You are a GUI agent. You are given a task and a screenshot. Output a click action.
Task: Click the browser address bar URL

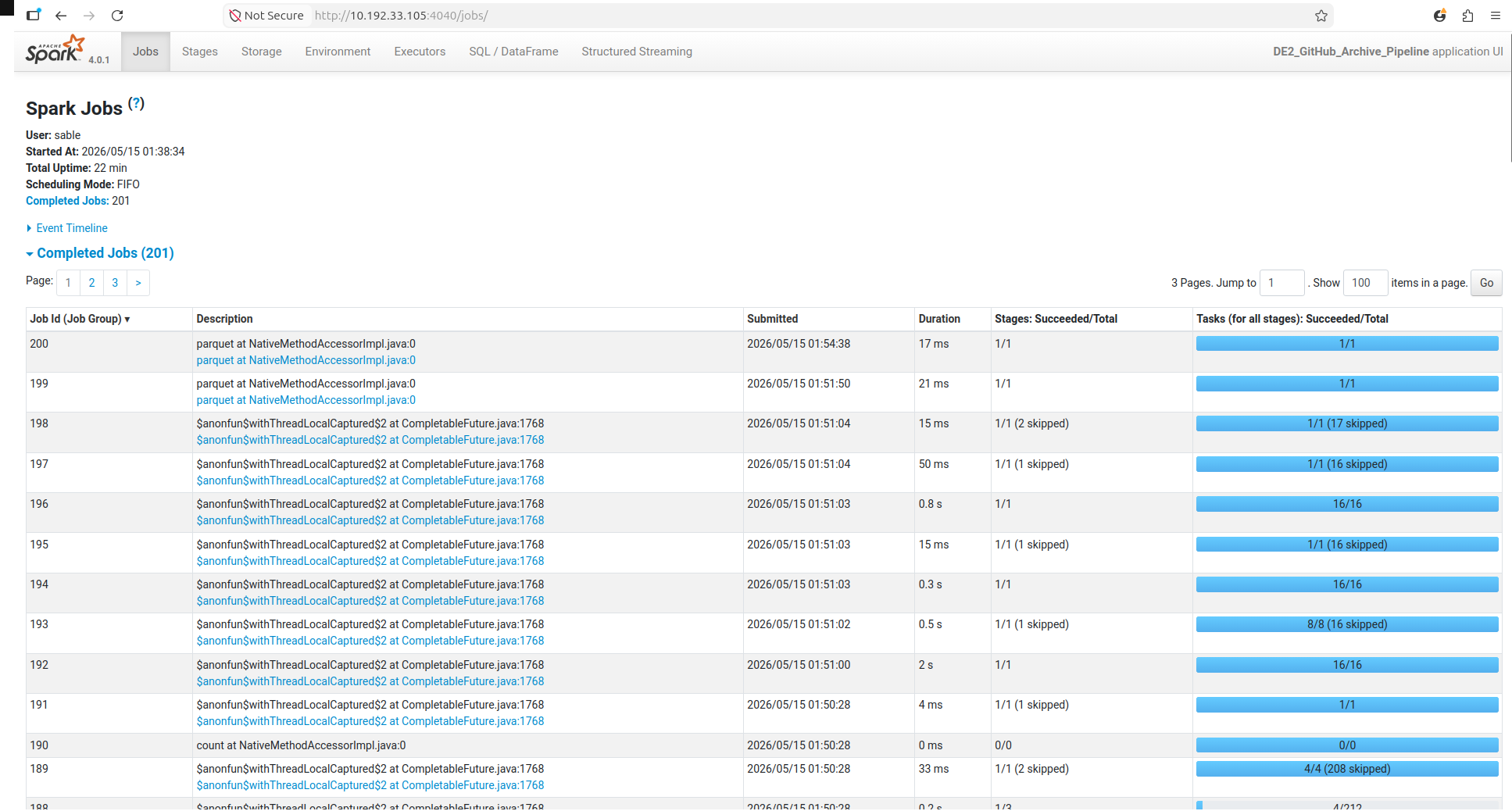tap(401, 16)
